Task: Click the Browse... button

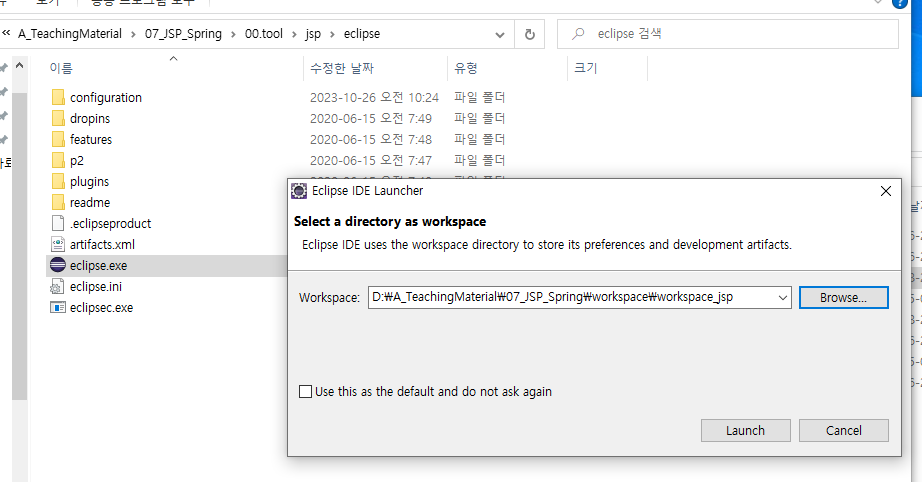Action: tap(844, 297)
